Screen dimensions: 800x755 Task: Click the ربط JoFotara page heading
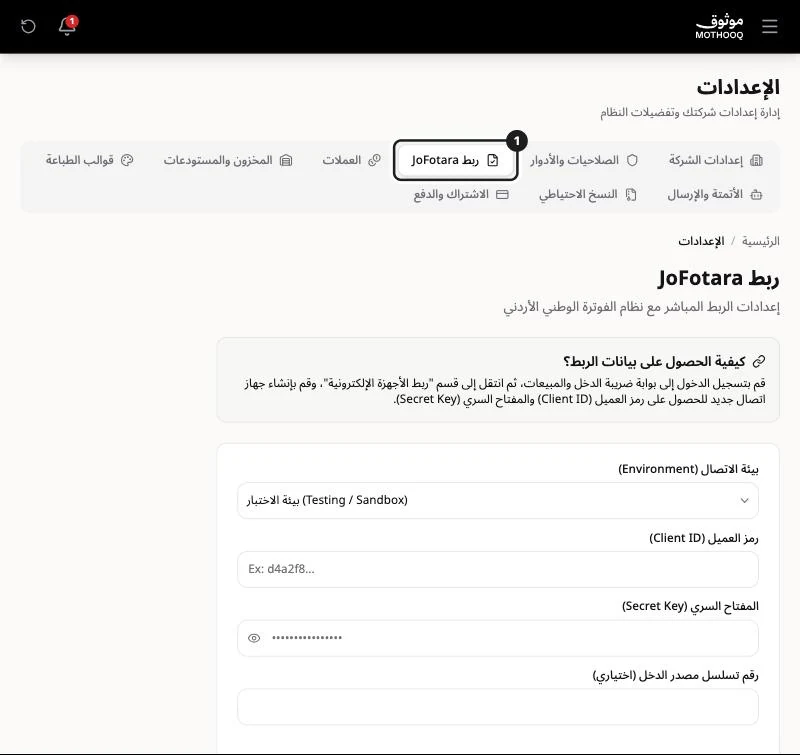pyautogui.click(x=718, y=279)
